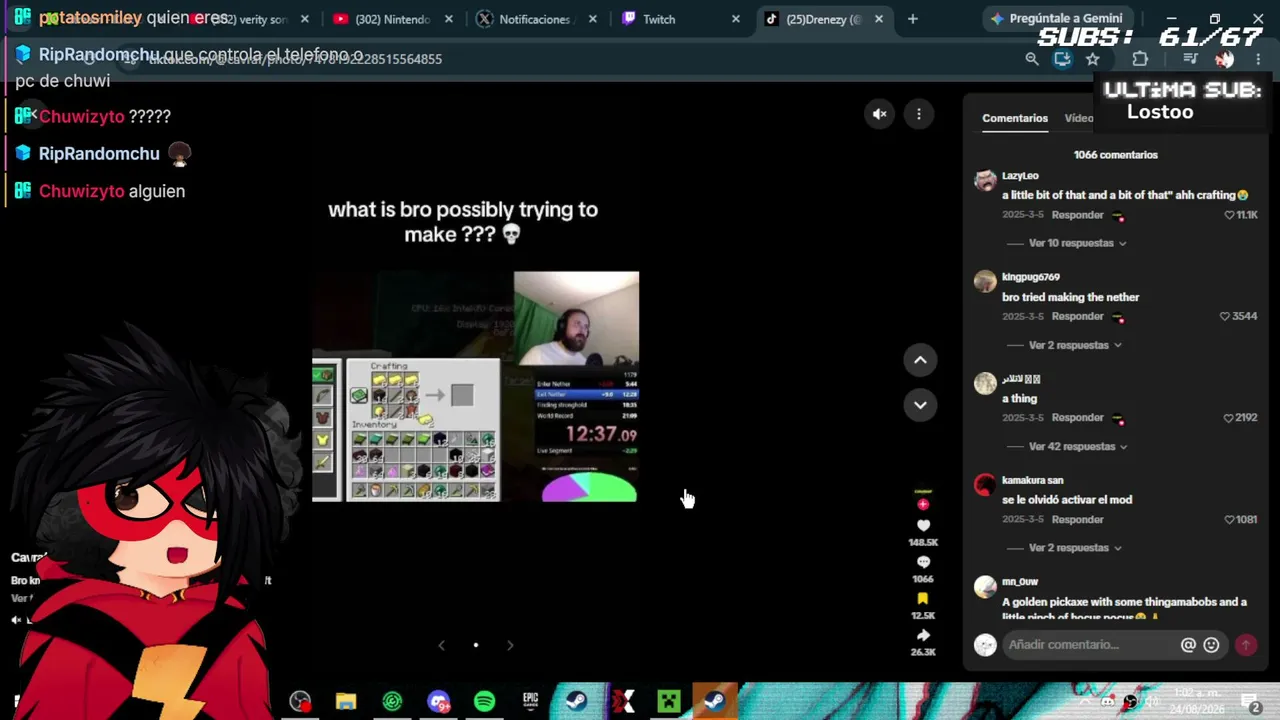Open OBS Studio from the taskbar
Image resolution: width=1280 pixels, height=720 pixels.
300,701
